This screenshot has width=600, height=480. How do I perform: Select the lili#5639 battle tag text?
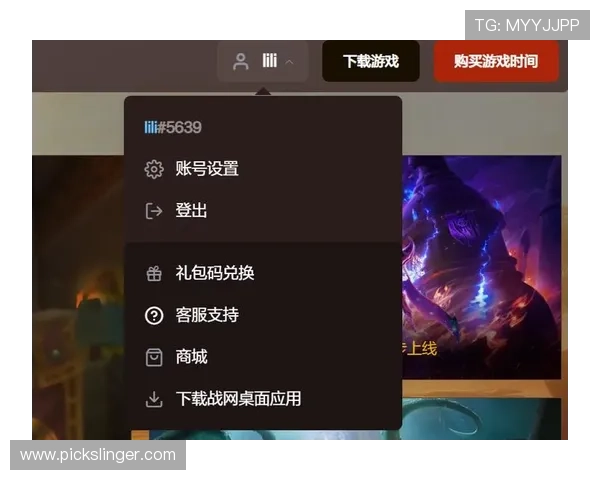pos(173,127)
